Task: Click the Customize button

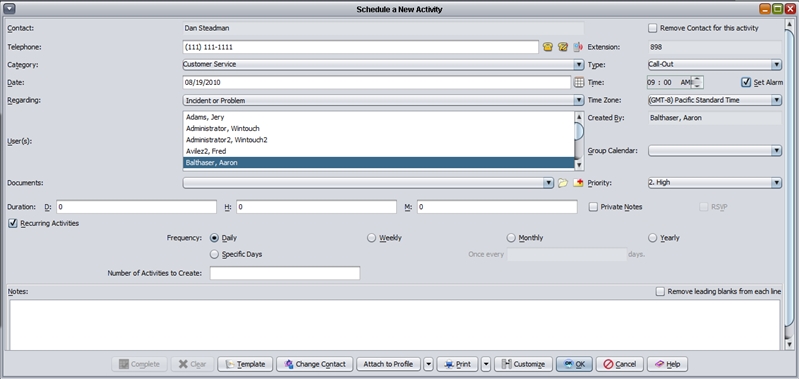Action: (x=523, y=364)
